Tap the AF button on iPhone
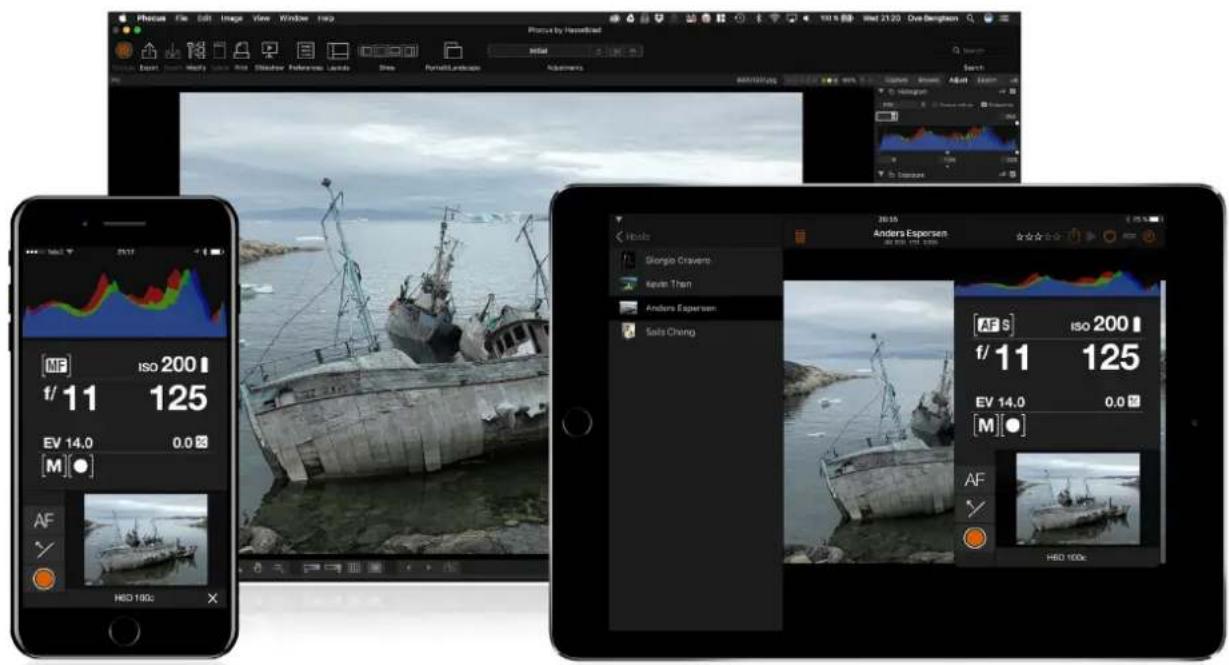This screenshot has width=1229, height=665. [44, 520]
